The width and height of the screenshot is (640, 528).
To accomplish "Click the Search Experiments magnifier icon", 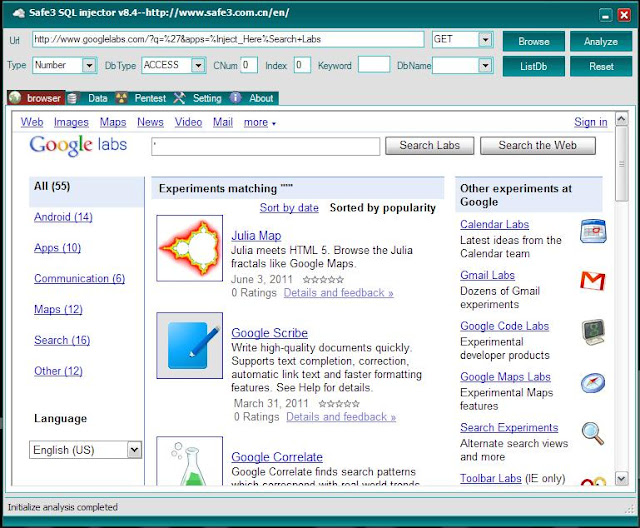I will (593, 433).
